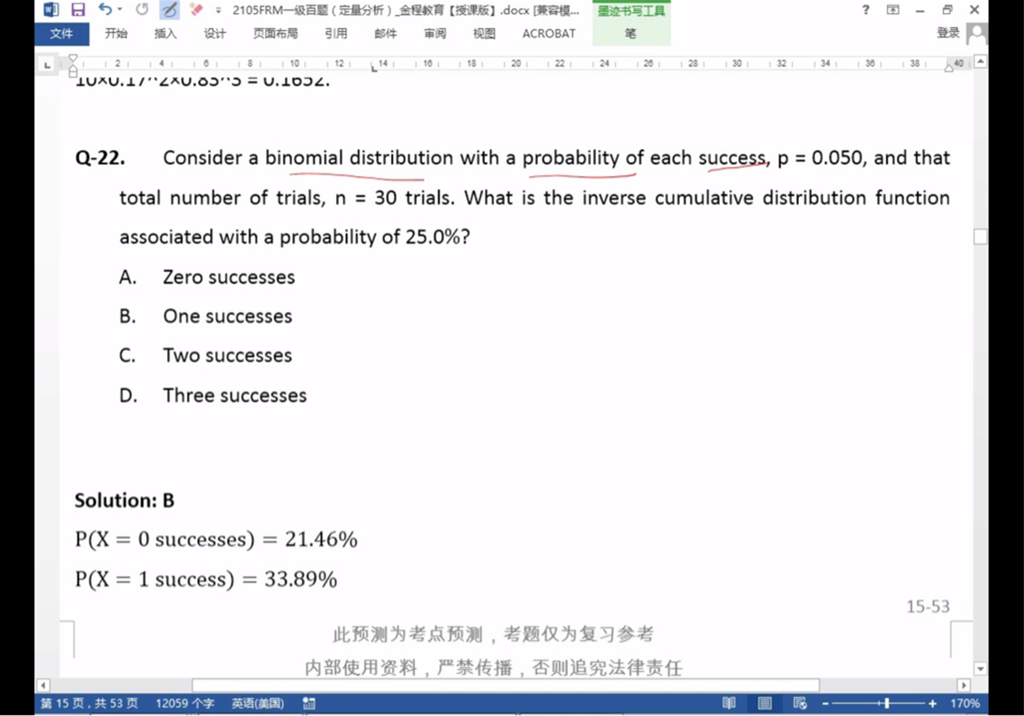Click page count '第 15 页, 共 53 页' status
Screen dimensions: 1024x716
pos(89,704)
